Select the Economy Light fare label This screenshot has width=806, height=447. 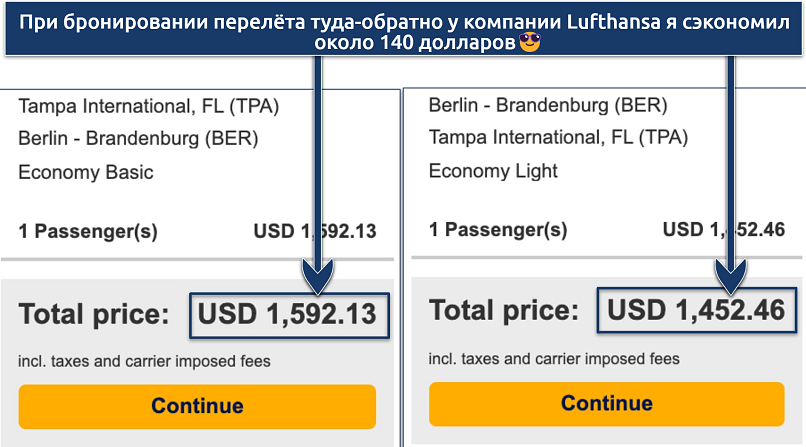(493, 171)
